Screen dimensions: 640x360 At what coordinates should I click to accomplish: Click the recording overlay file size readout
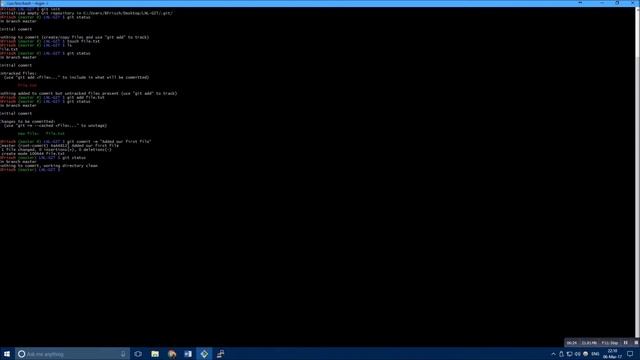click(589, 343)
